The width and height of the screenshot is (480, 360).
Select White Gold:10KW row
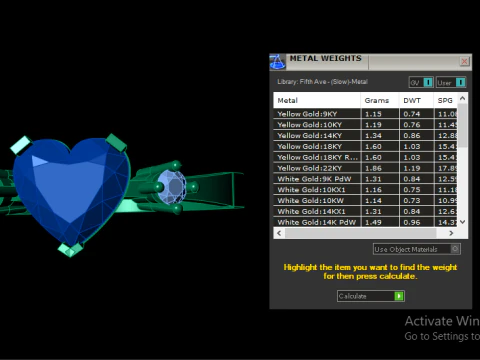tap(365, 201)
